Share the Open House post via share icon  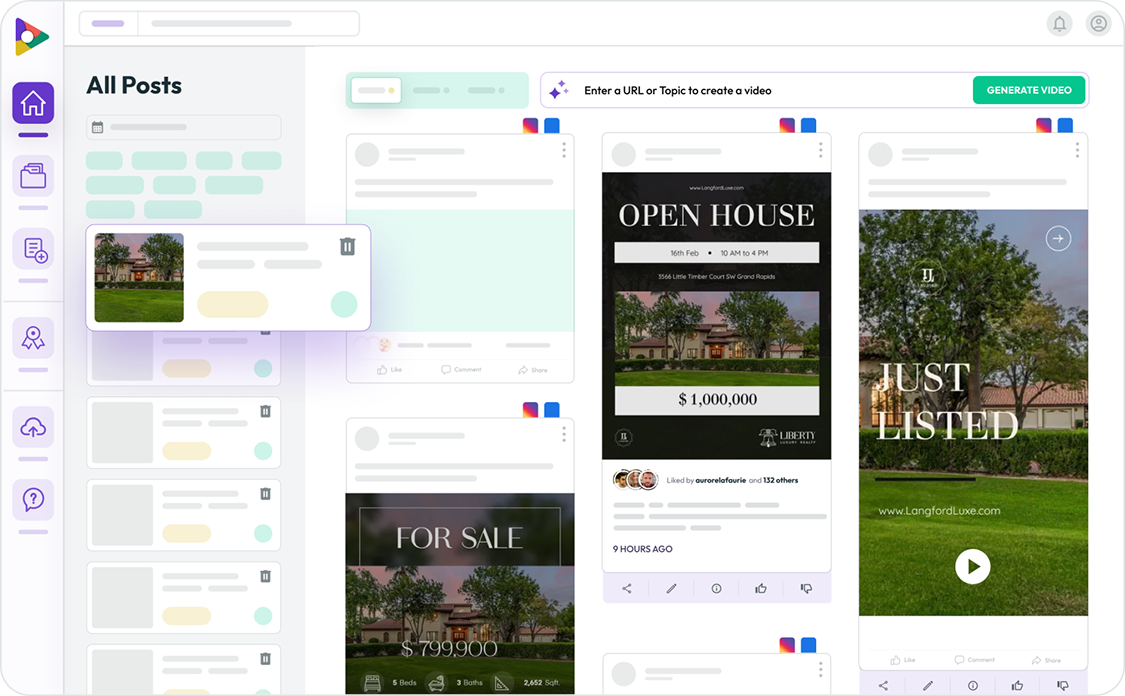point(626,588)
